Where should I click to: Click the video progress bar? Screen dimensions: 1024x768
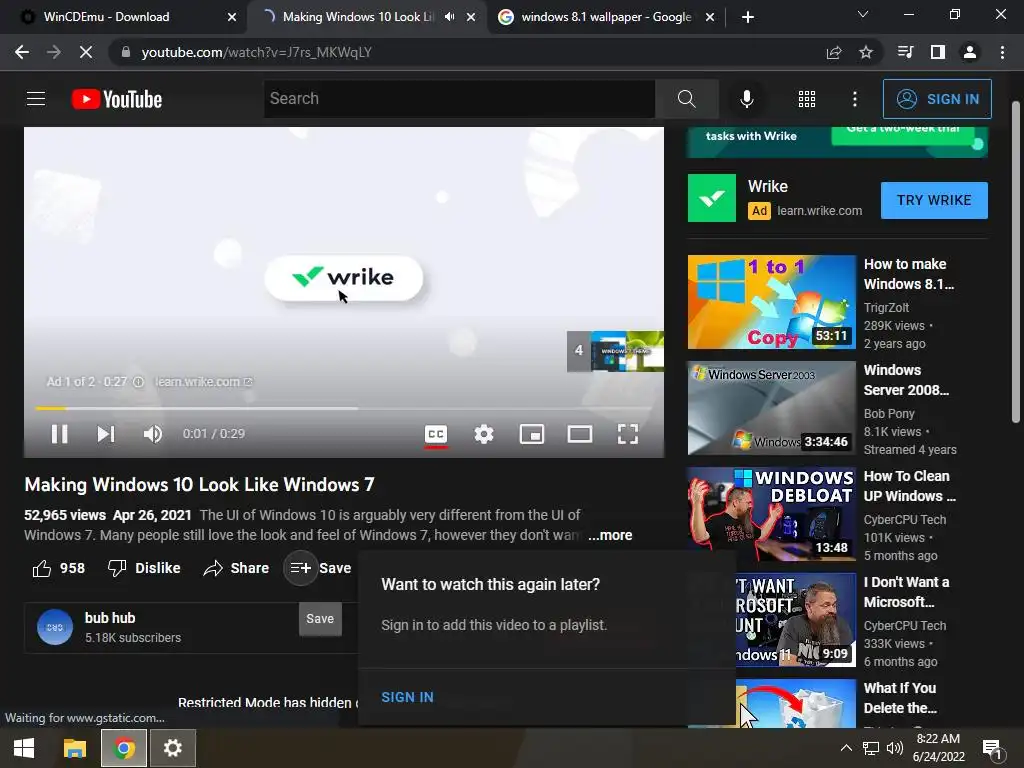point(344,408)
